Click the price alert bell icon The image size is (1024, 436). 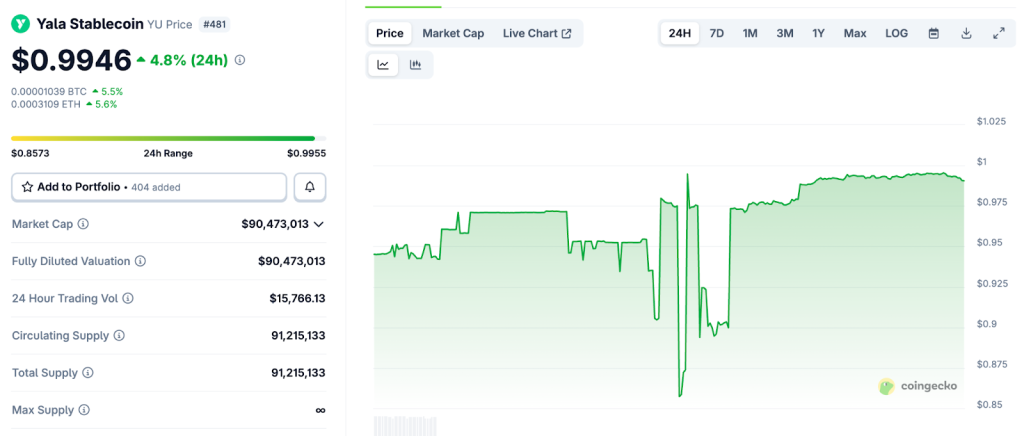coord(310,187)
